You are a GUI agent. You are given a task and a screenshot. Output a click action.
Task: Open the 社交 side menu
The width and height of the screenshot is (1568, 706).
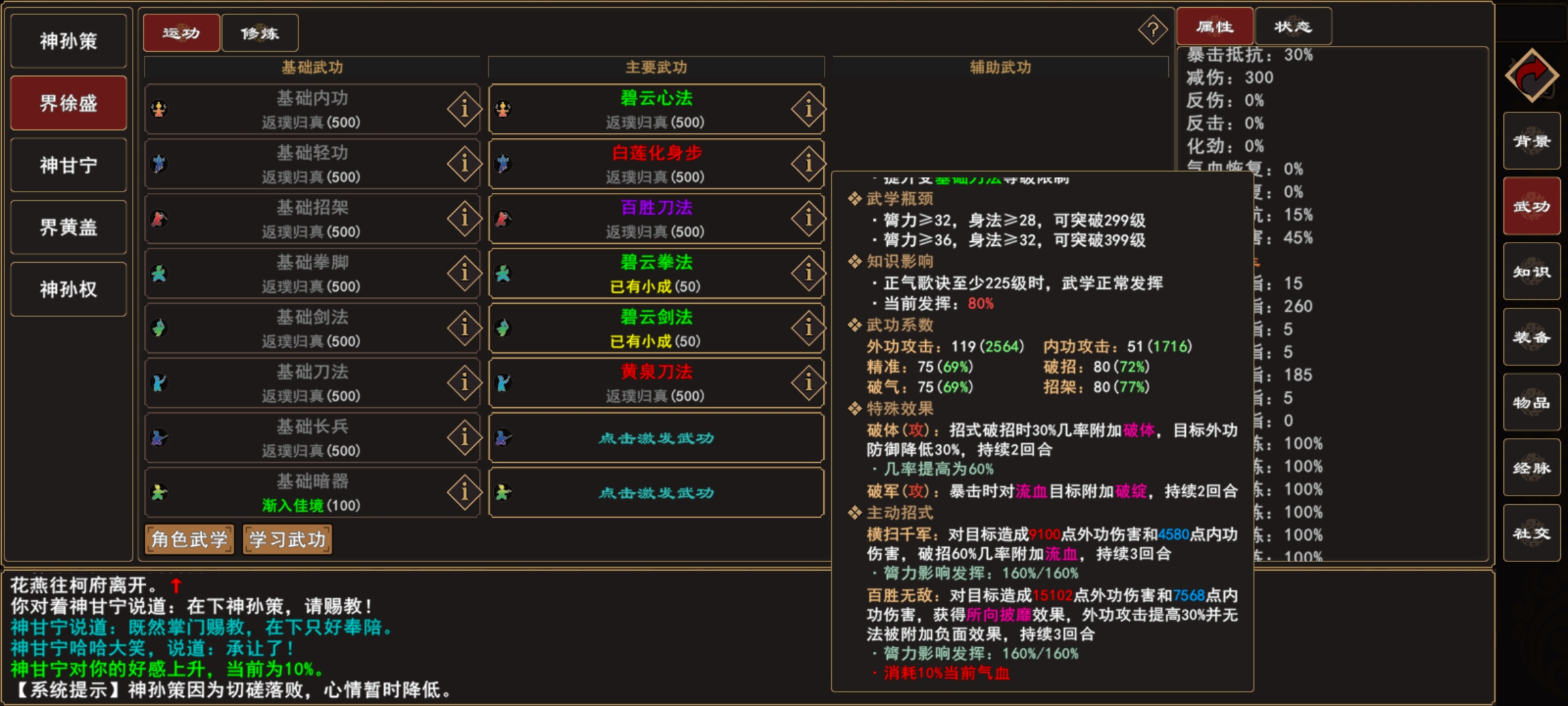[1532, 533]
